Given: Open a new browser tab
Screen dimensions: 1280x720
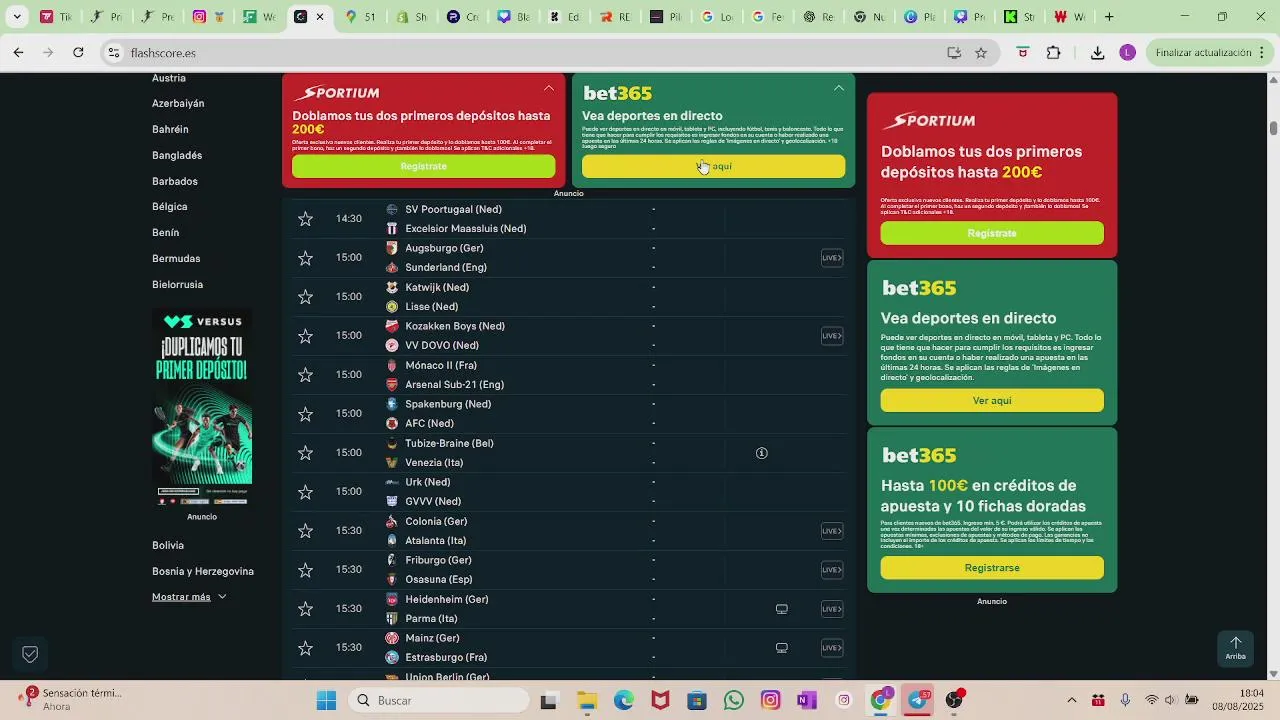Looking at the screenshot, I should (1108, 17).
